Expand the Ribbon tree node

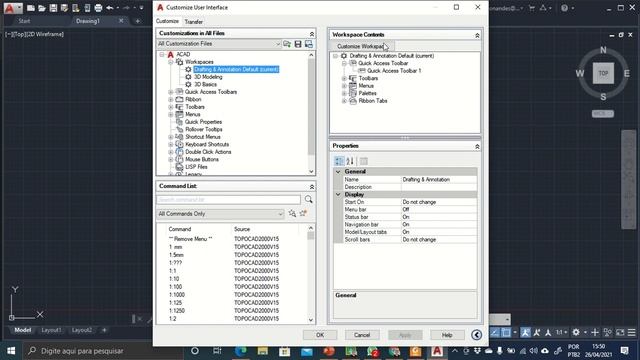(x=171, y=100)
